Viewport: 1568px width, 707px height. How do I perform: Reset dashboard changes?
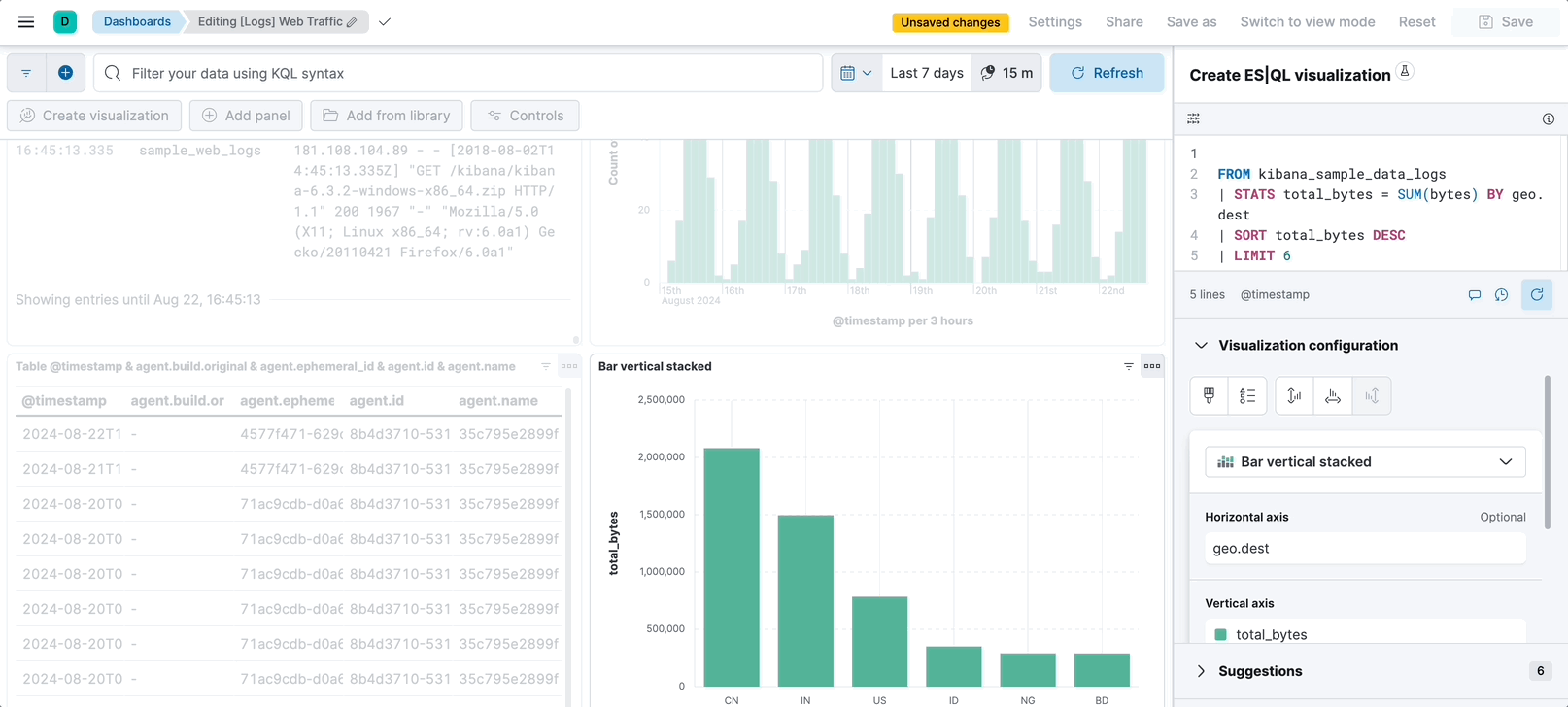[1416, 21]
